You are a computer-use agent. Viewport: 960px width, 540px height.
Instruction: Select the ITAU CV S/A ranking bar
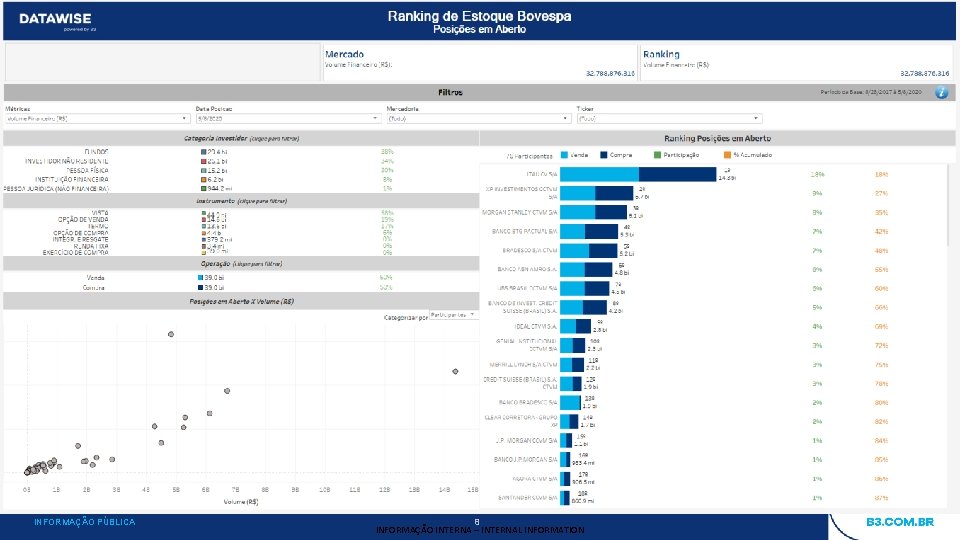point(638,174)
